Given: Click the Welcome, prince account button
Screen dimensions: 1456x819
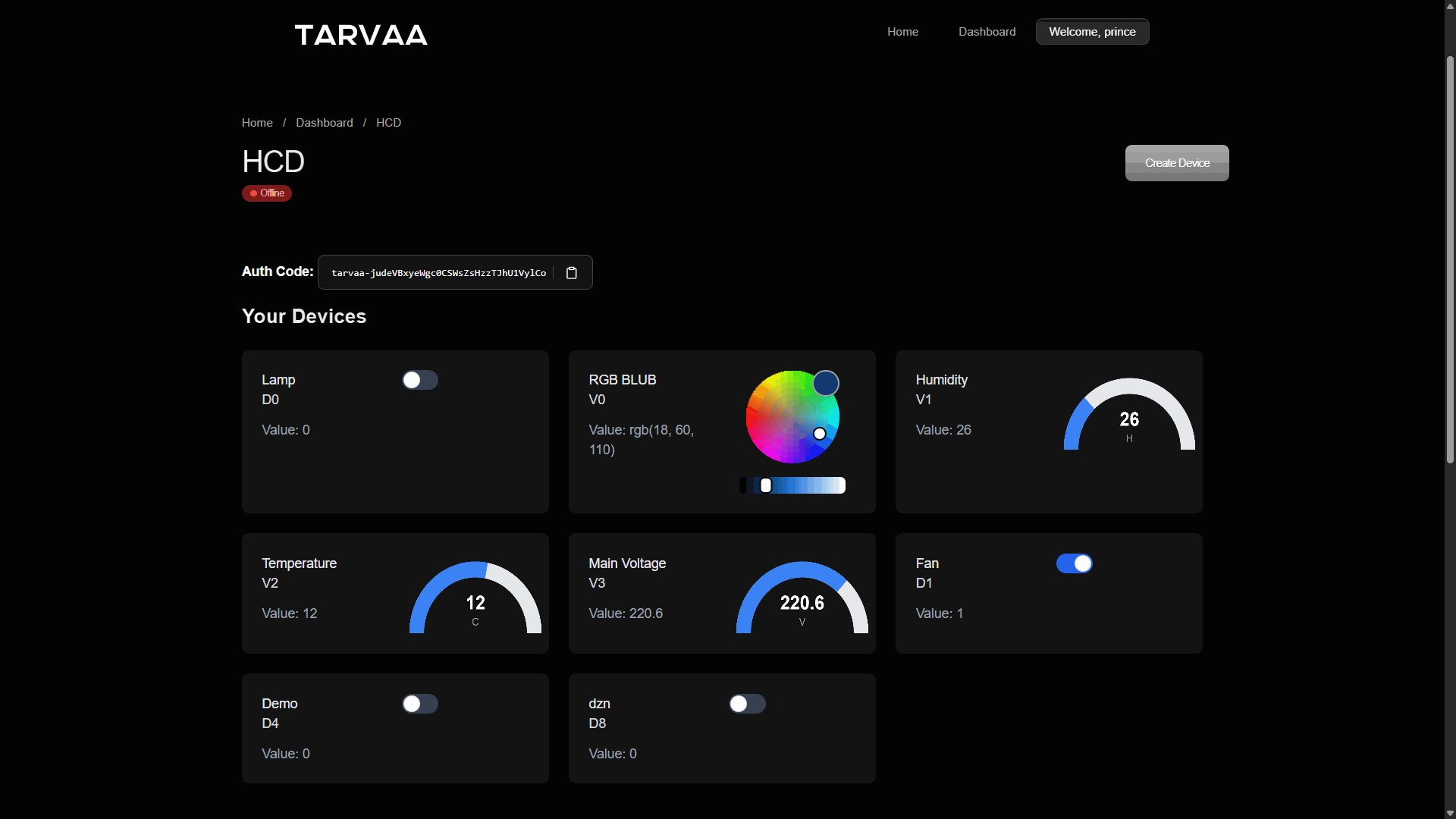Looking at the screenshot, I should 1092,31.
